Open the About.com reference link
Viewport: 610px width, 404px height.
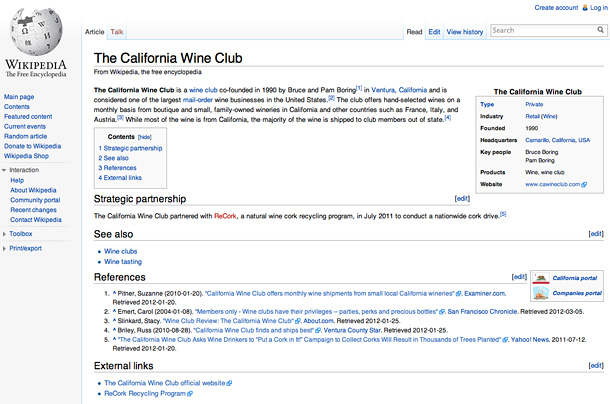pyautogui.click(x=319, y=321)
